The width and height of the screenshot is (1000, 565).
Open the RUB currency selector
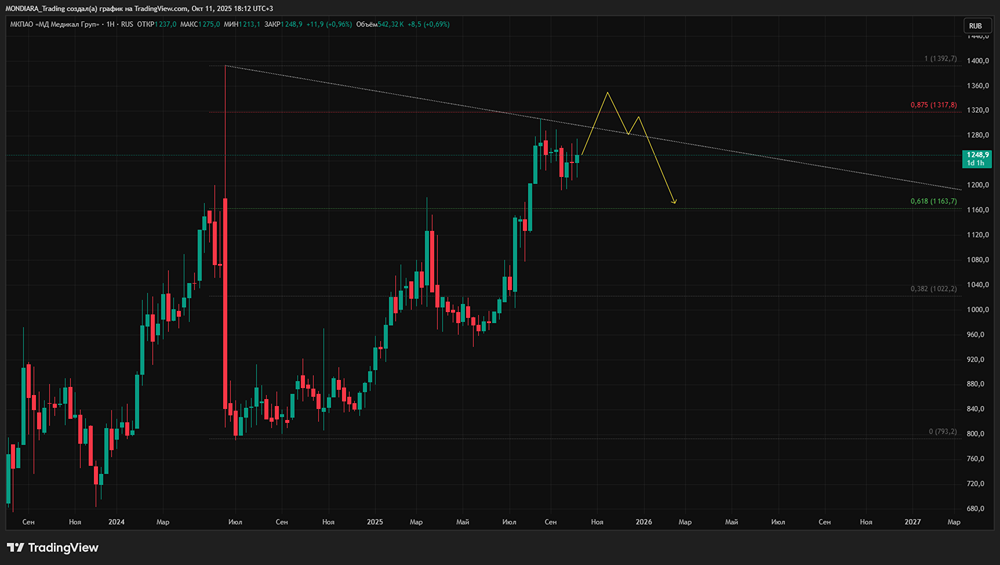coord(976,26)
